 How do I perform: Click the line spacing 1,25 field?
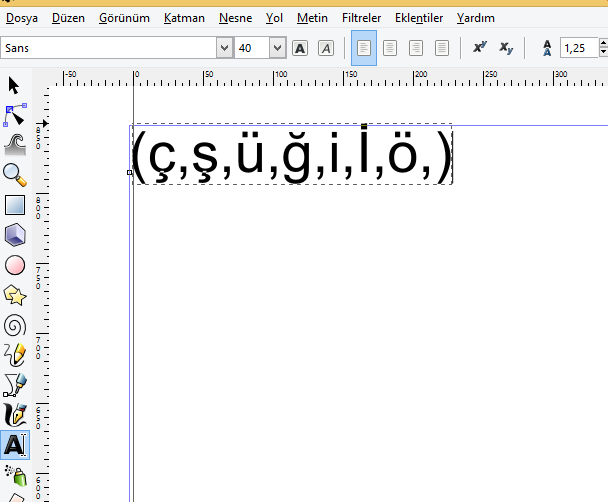tap(577, 48)
